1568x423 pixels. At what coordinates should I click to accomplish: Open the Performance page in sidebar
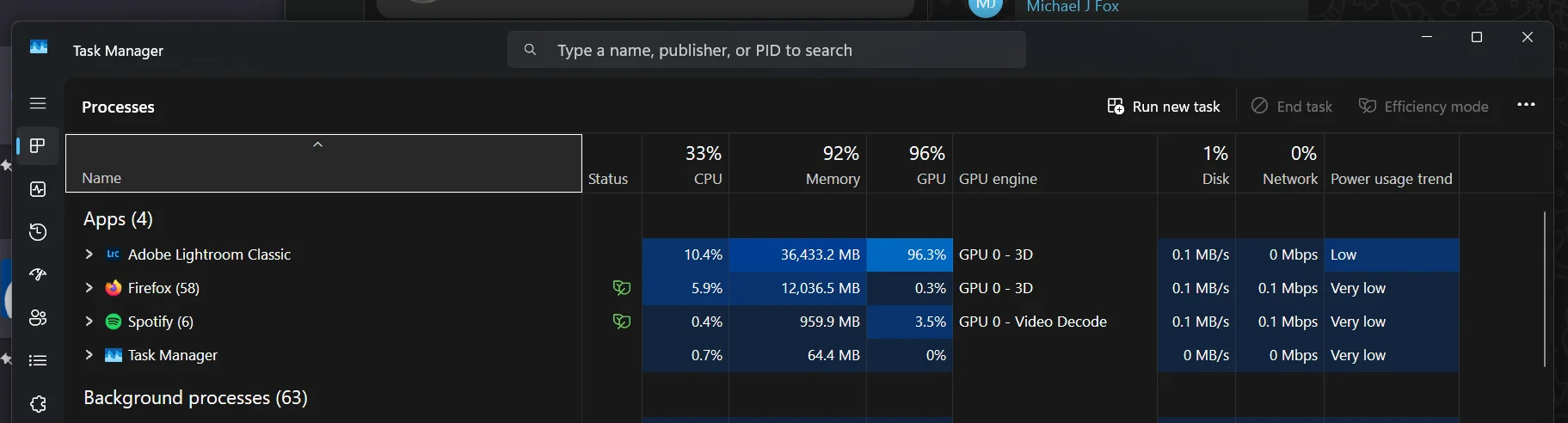(x=38, y=189)
